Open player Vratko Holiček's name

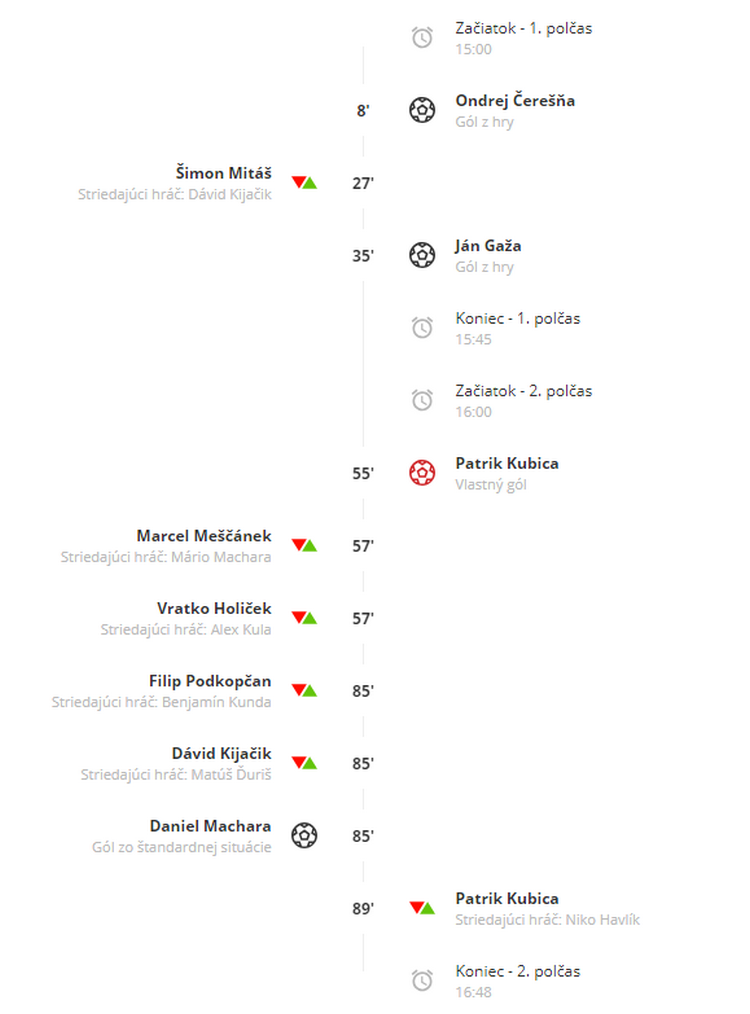coord(214,609)
